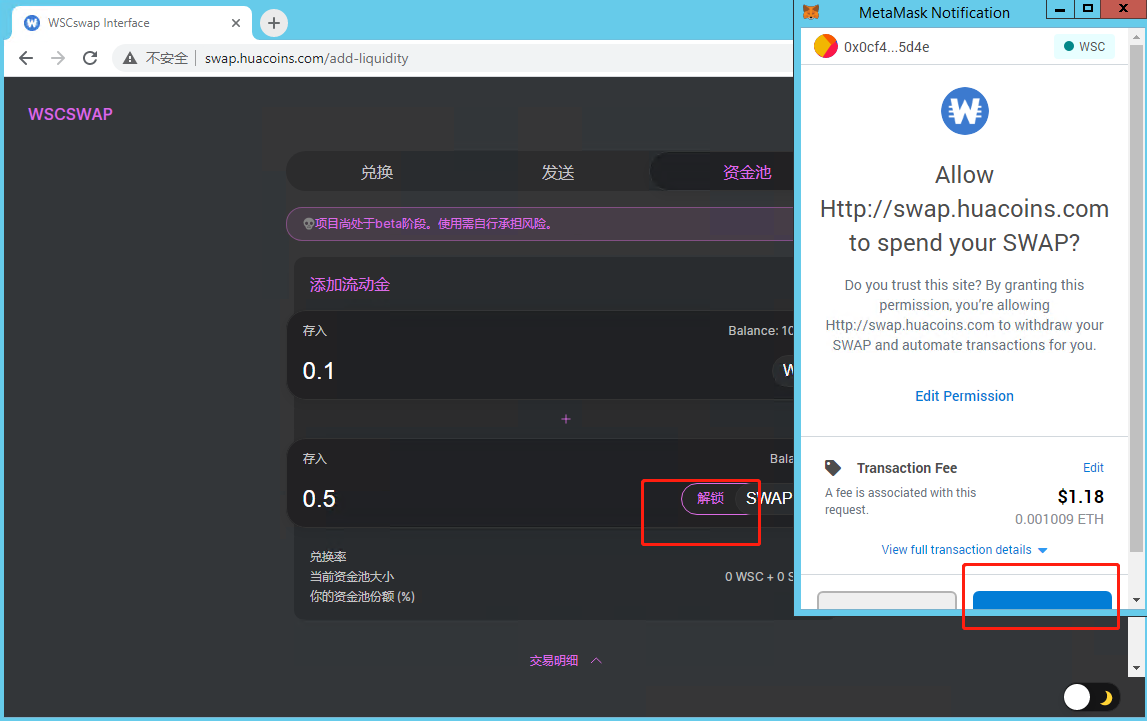This screenshot has width=1147, height=721.
Task: Open the Edit Permission link
Action: (964, 396)
